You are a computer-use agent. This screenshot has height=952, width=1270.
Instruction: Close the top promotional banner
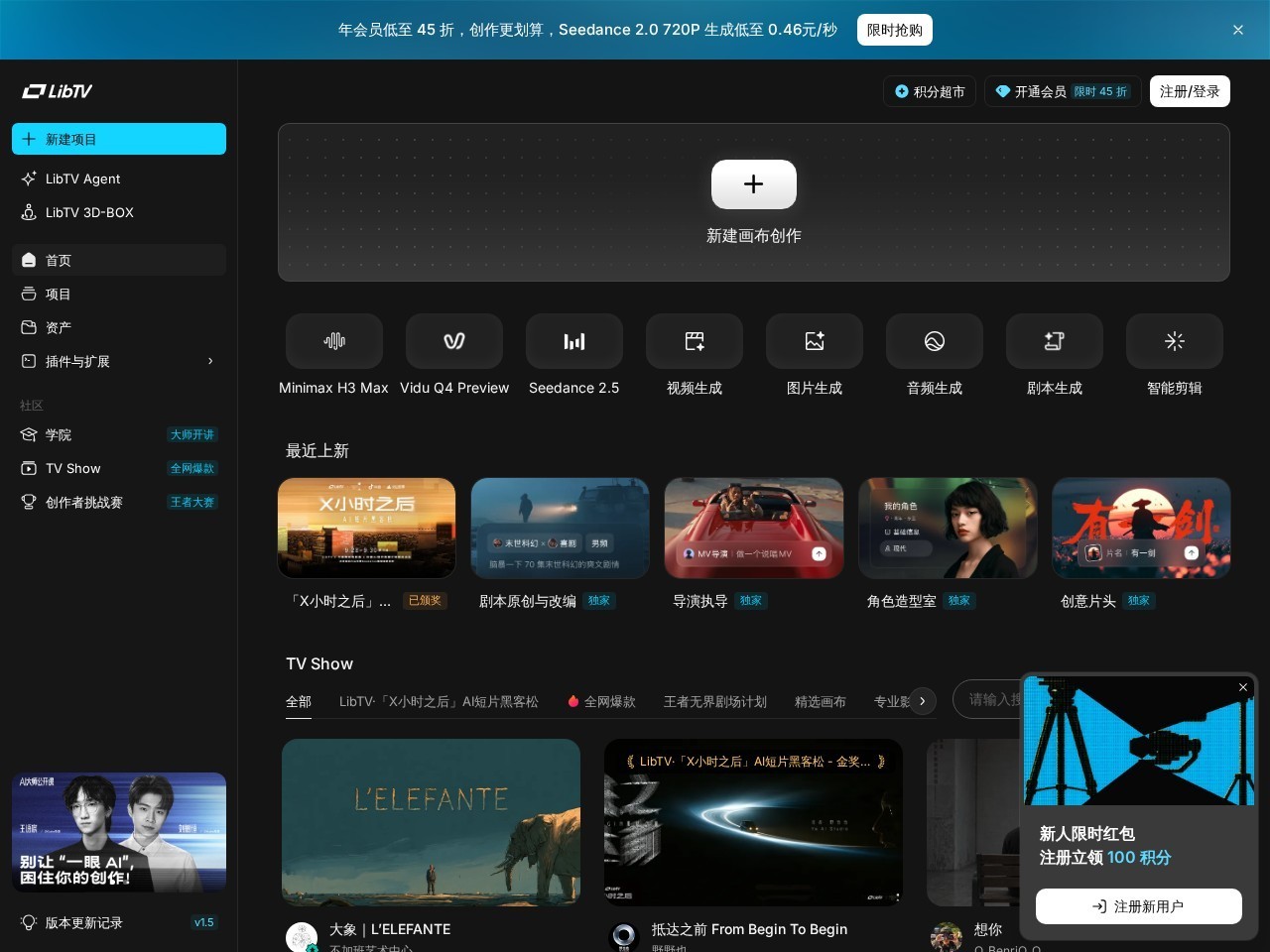tap(1237, 30)
